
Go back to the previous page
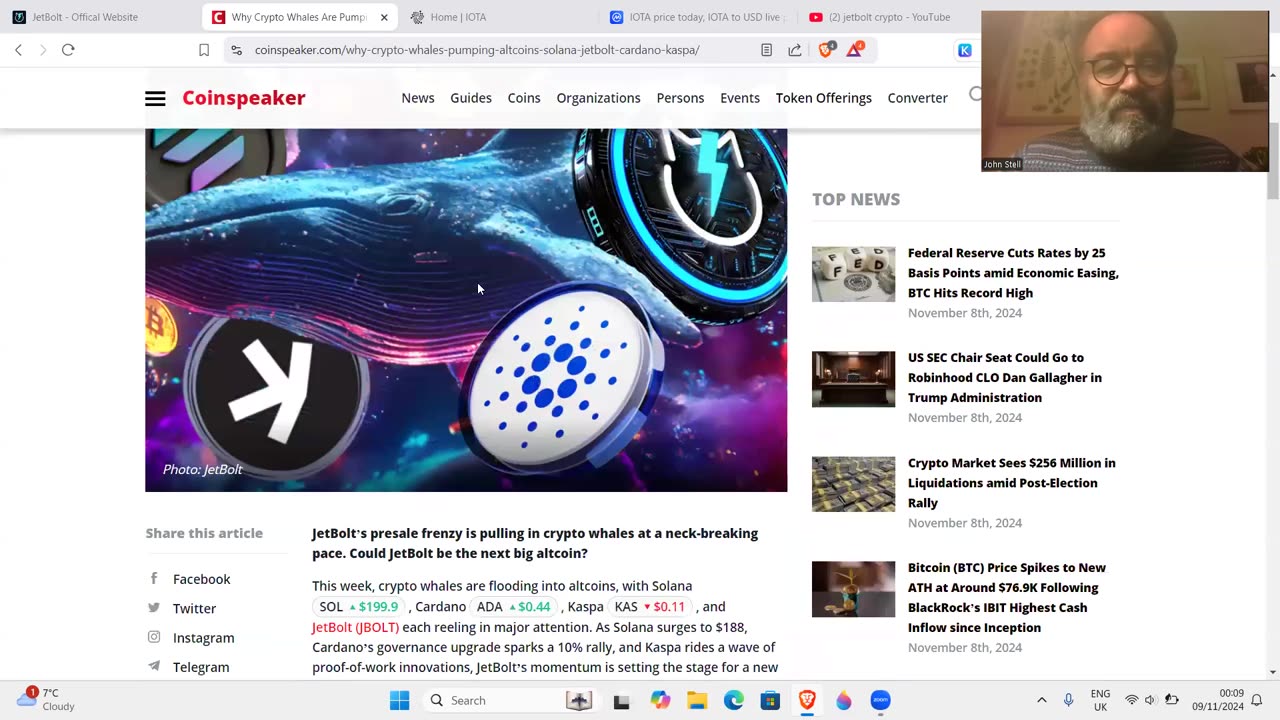click(18, 50)
